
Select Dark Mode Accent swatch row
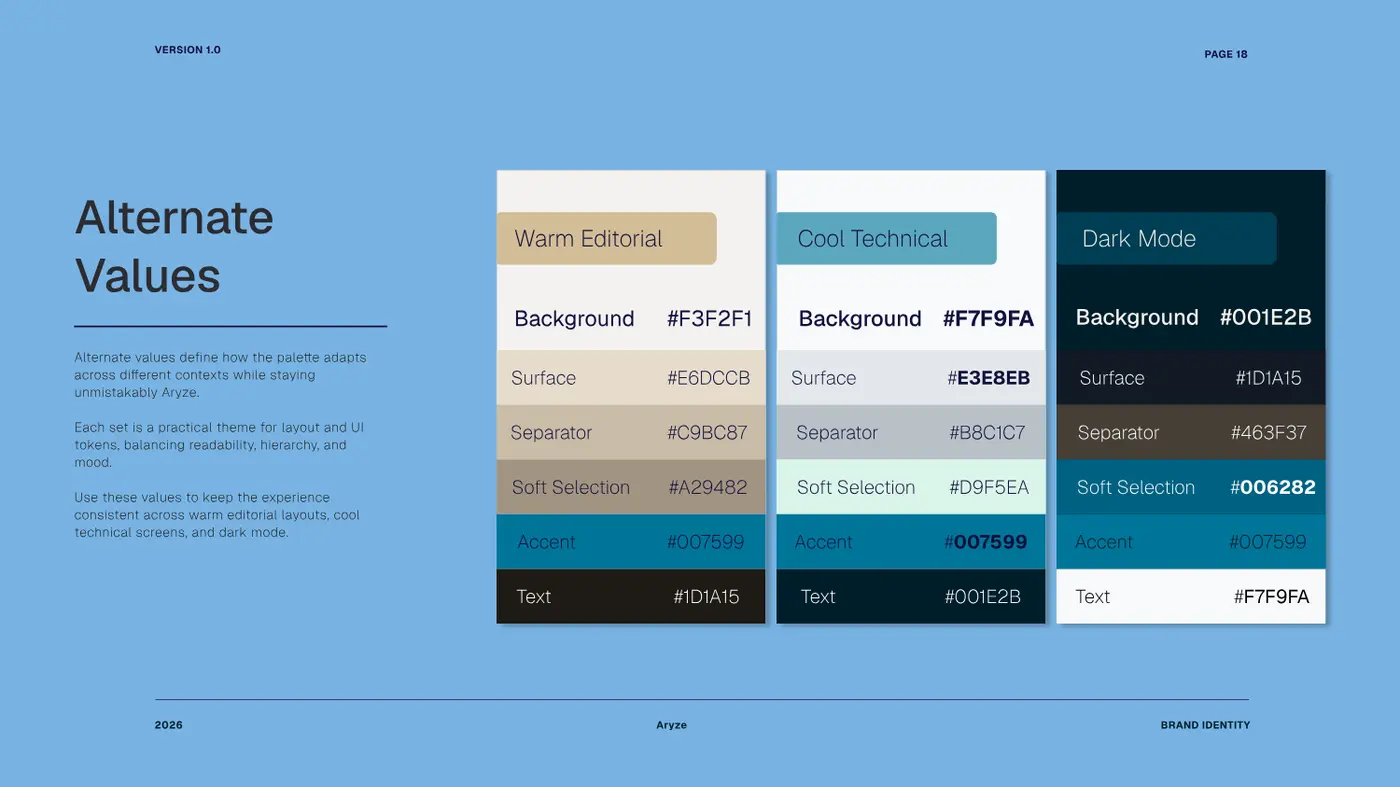pos(1191,542)
